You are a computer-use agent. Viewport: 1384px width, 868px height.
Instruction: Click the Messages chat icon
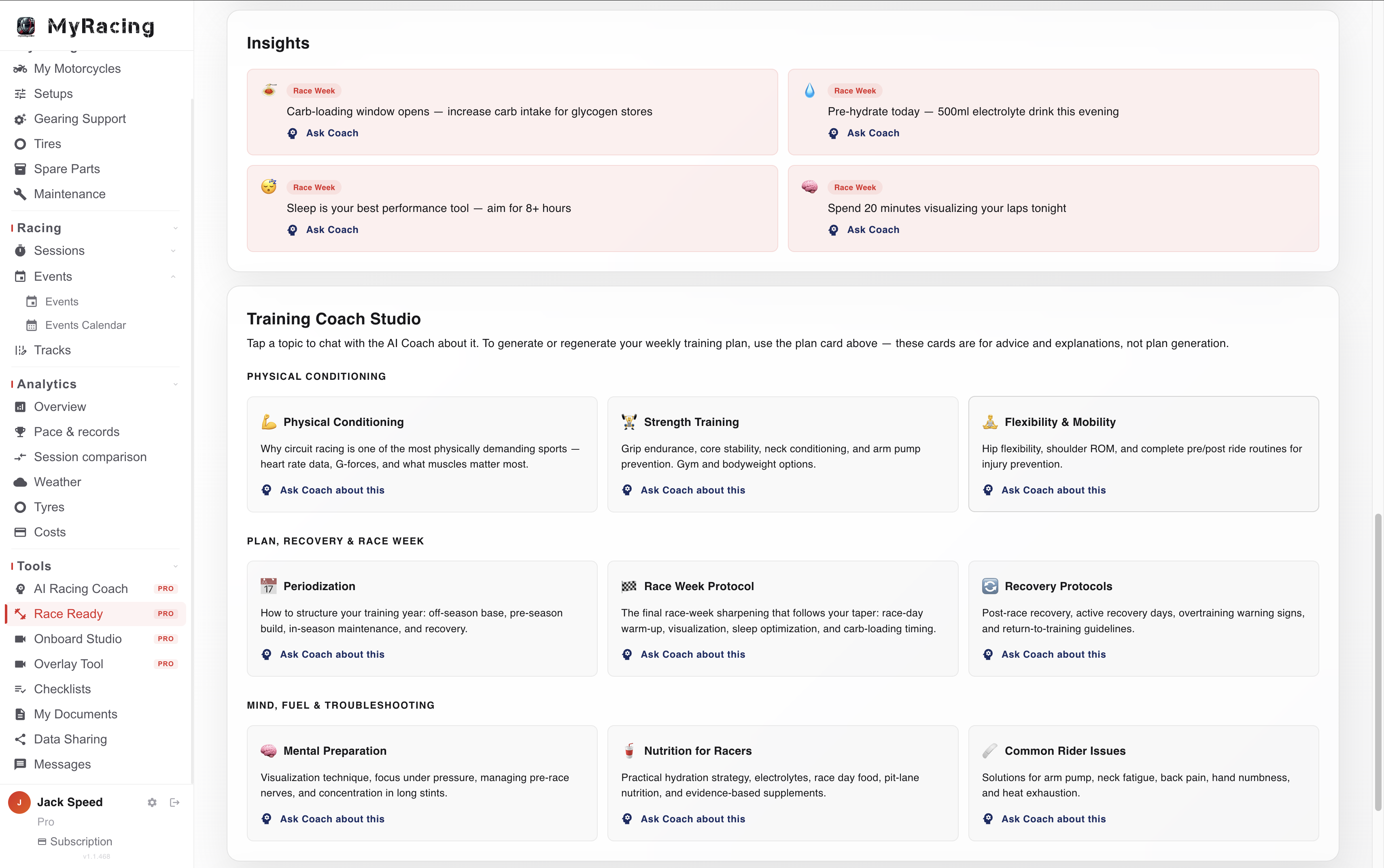coord(20,764)
